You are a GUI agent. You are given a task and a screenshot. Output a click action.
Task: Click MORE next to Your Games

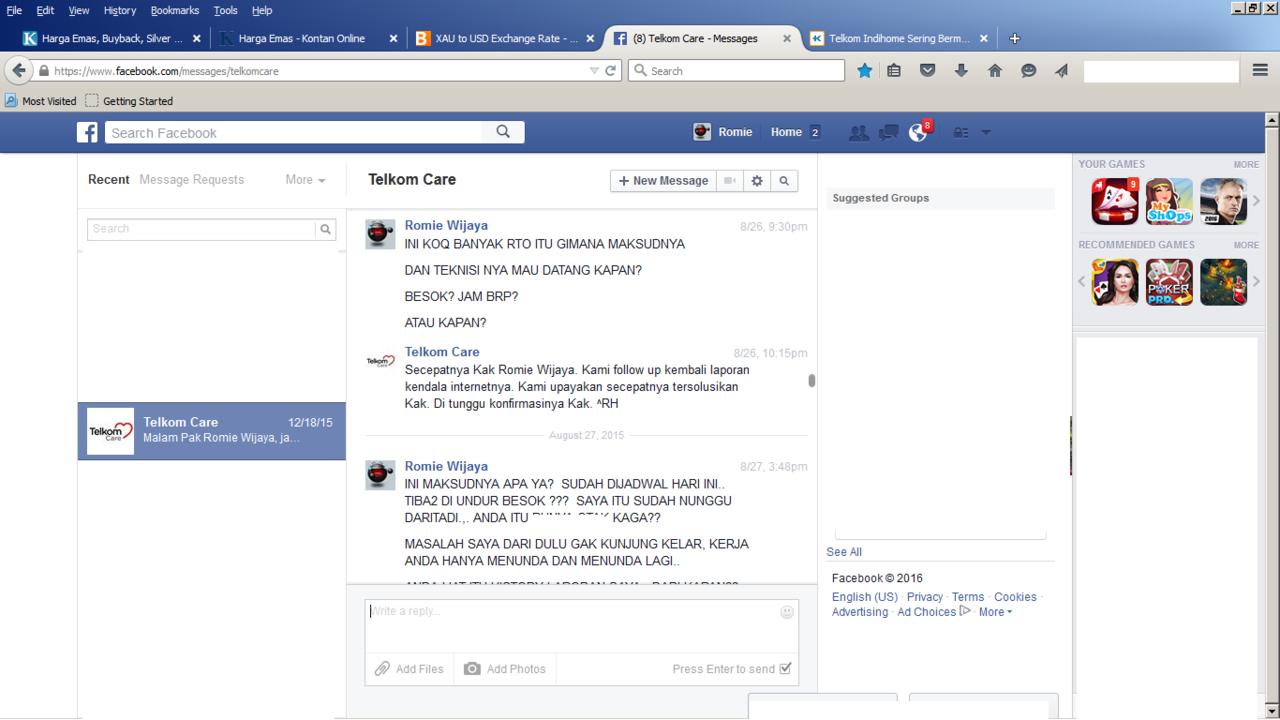coord(1246,164)
